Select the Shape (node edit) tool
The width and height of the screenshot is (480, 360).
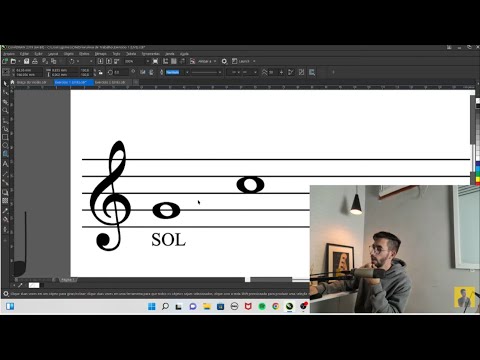pyautogui.click(x=5, y=92)
